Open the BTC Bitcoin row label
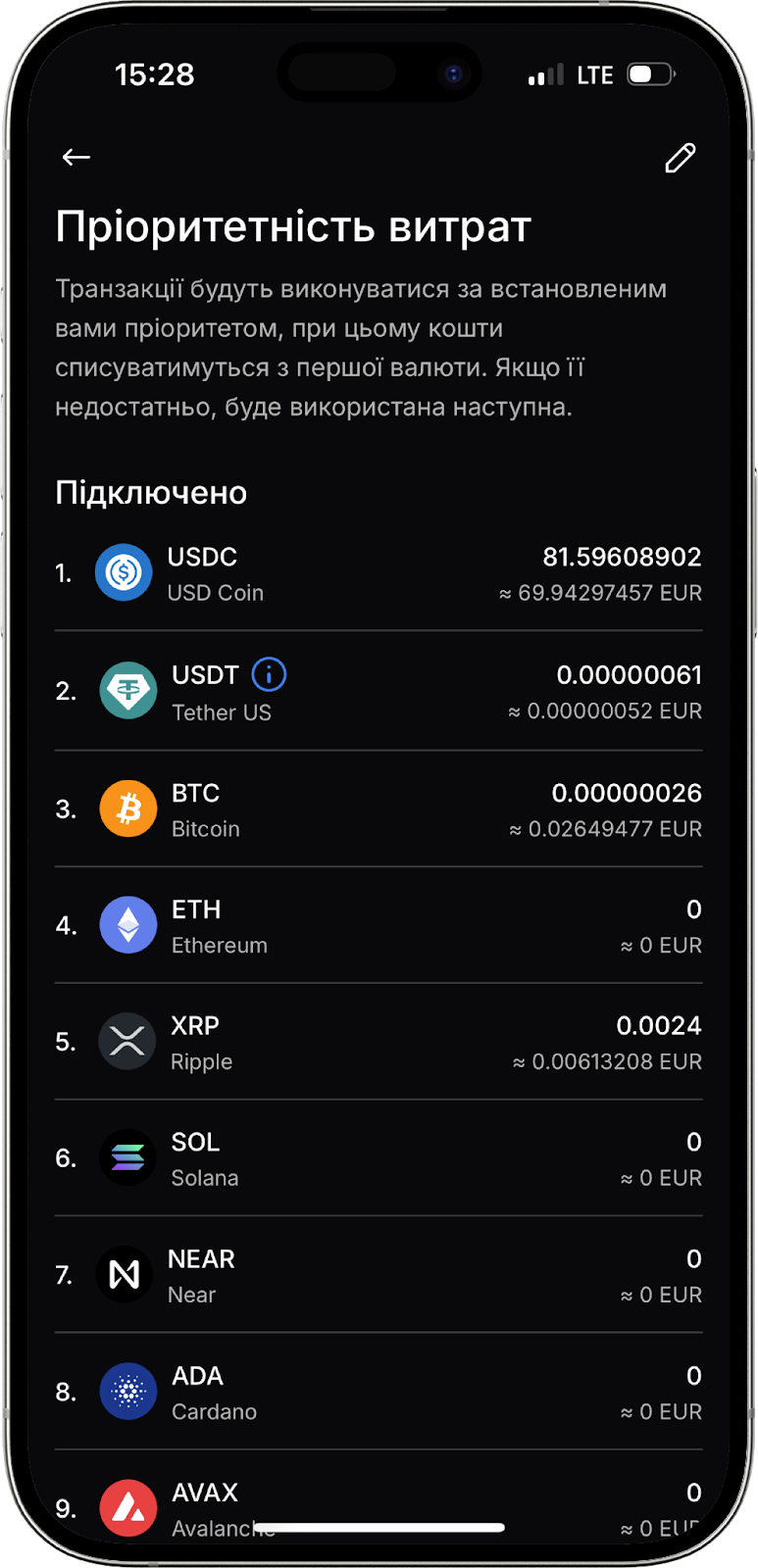The height and width of the screenshot is (1568, 758). [205, 809]
